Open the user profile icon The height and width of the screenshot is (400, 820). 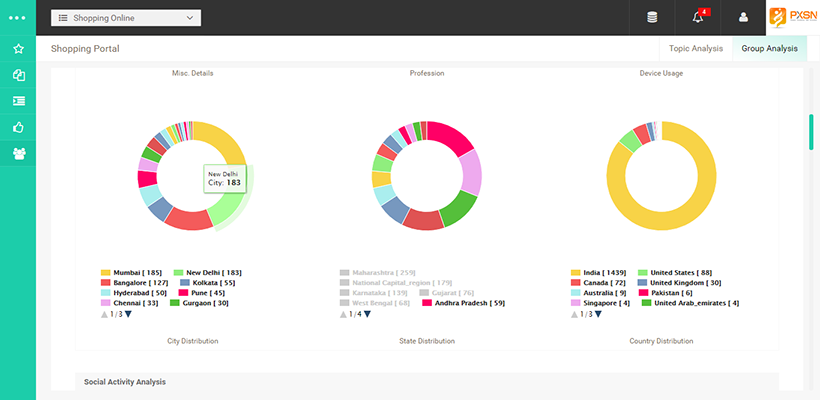743,17
